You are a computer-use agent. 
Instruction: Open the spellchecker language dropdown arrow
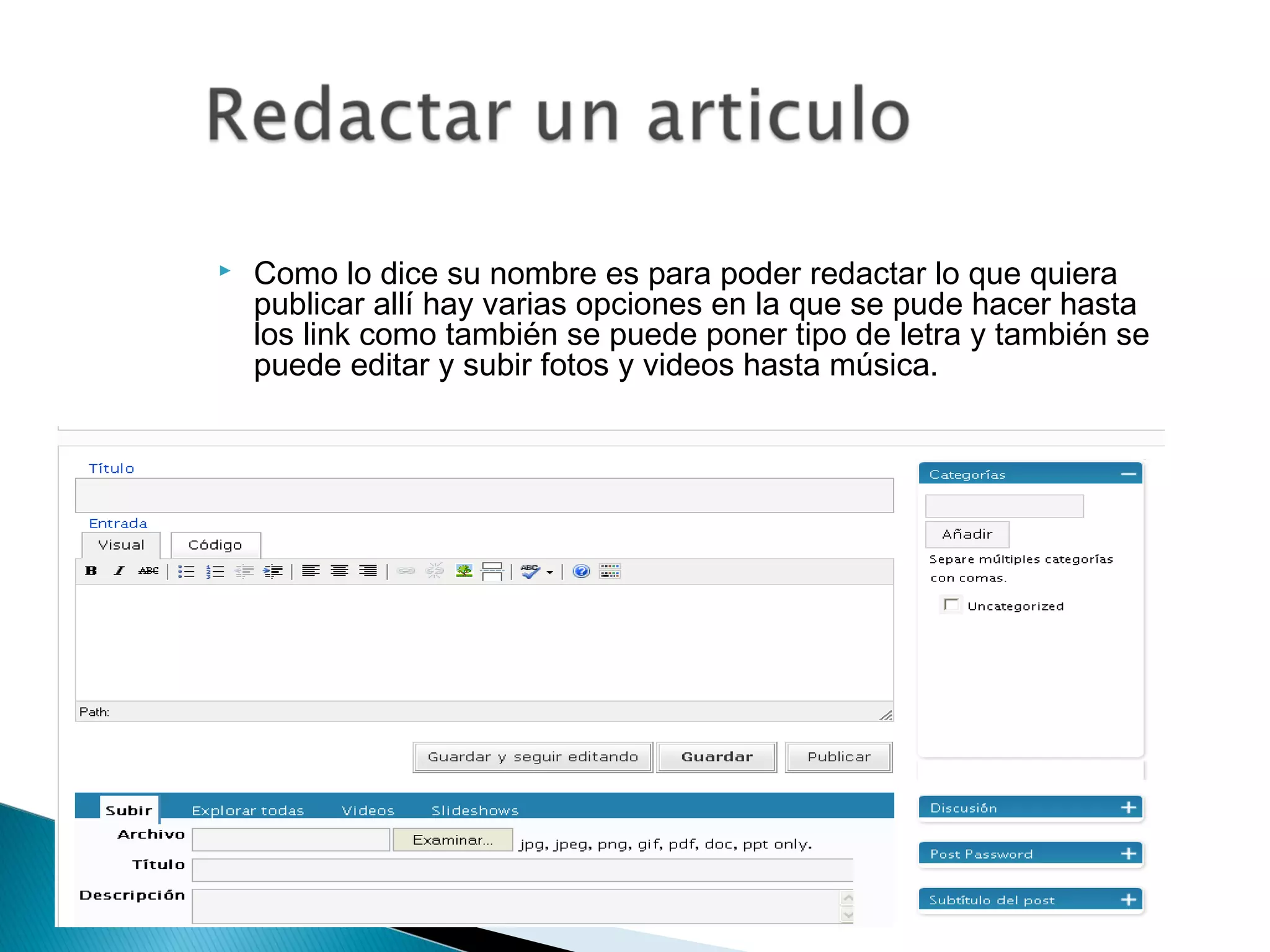point(549,573)
